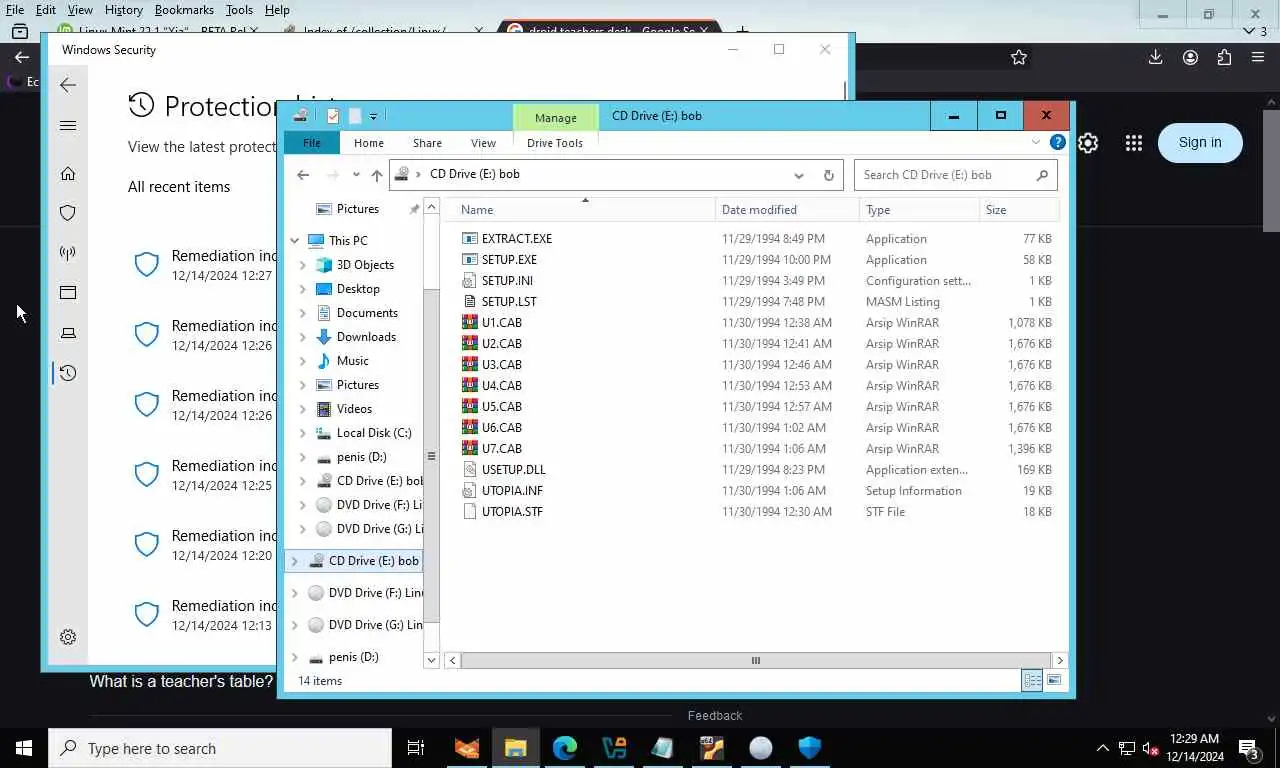The image size is (1280, 768).
Task: Open Microsoft Edge from the taskbar
Action: 565,748
